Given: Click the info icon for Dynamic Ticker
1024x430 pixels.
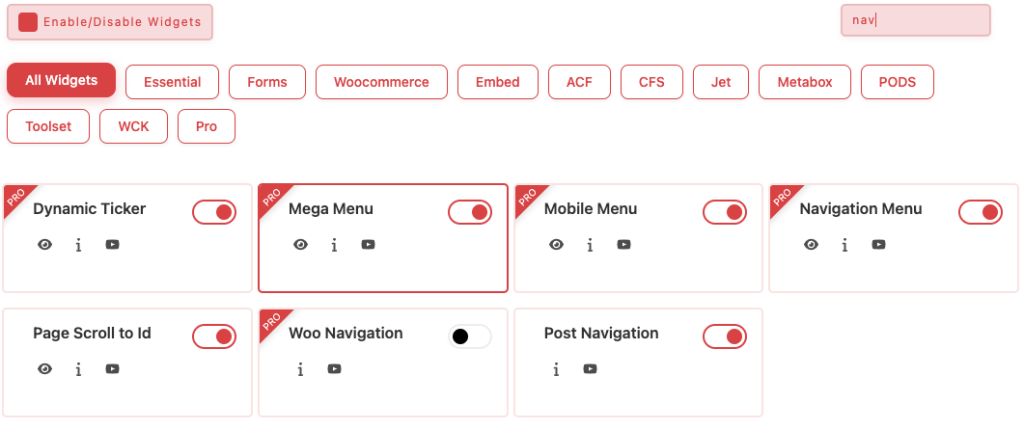Looking at the screenshot, I should 78,245.
